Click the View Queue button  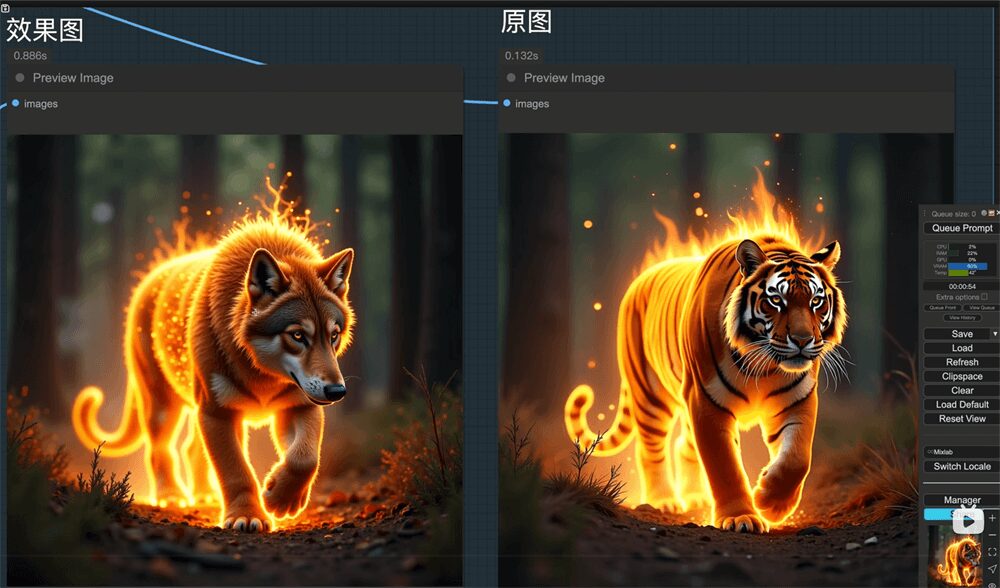point(982,307)
